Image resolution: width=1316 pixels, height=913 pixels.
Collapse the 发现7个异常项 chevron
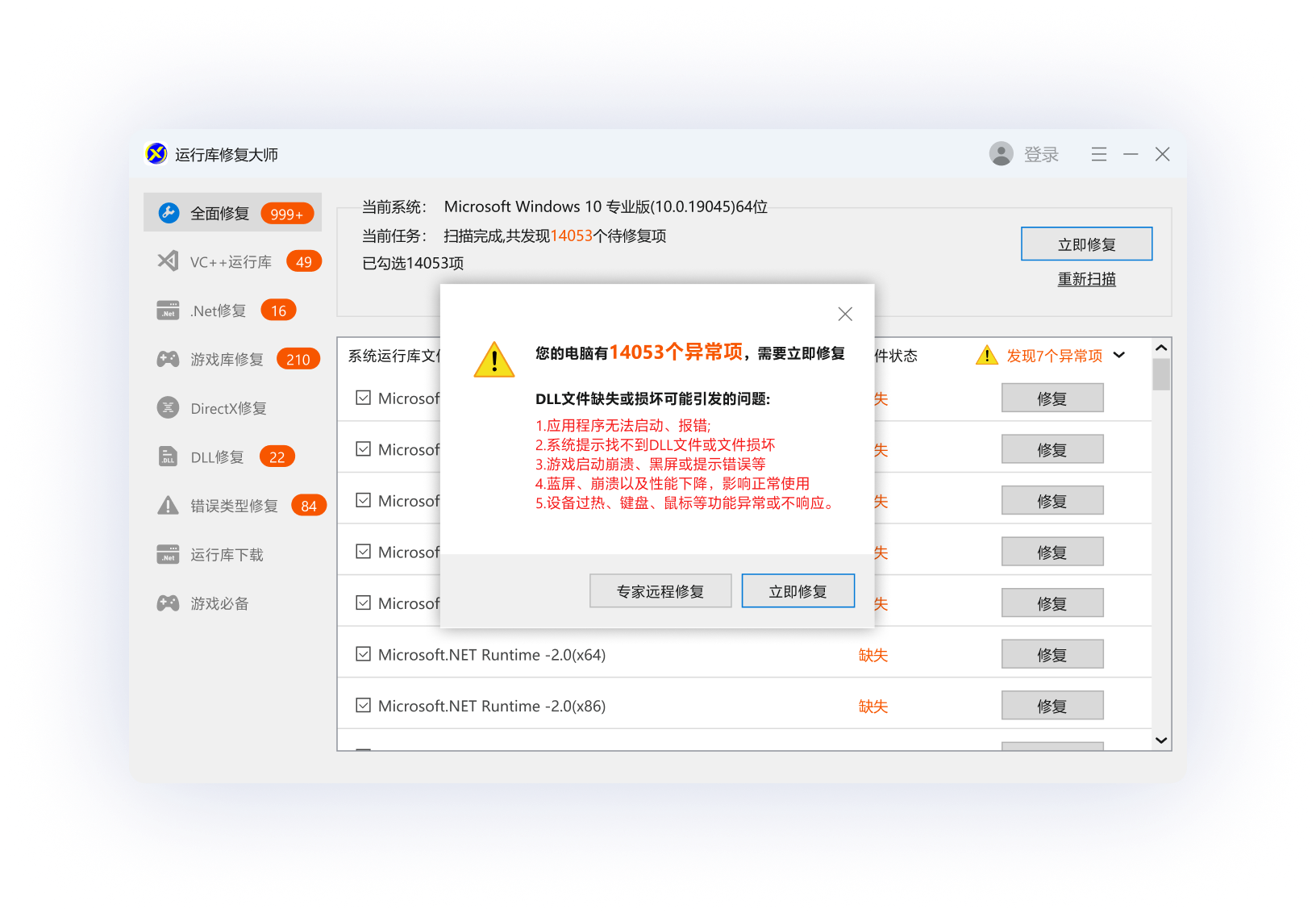point(1119,355)
